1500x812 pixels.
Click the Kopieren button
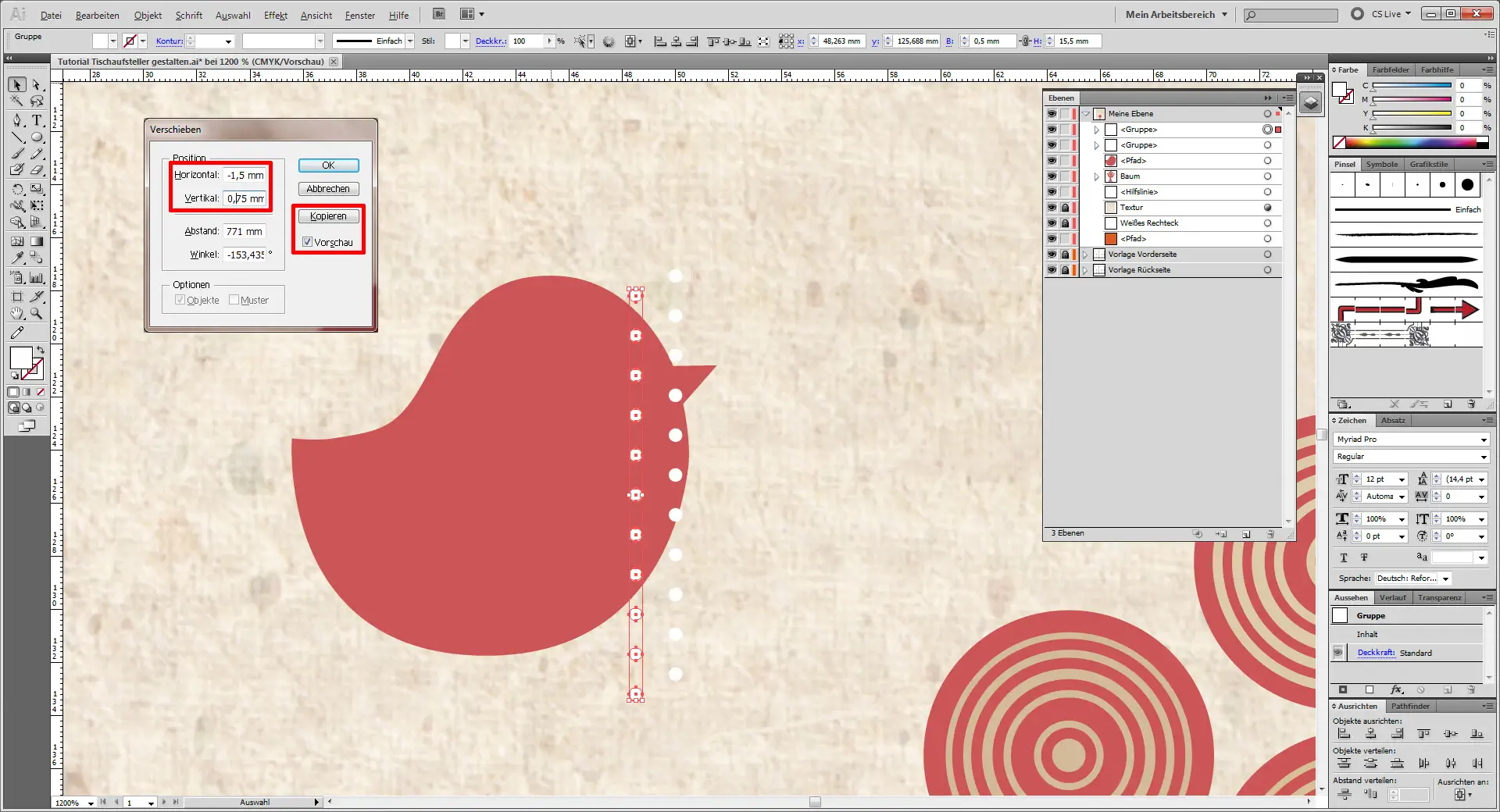328,216
